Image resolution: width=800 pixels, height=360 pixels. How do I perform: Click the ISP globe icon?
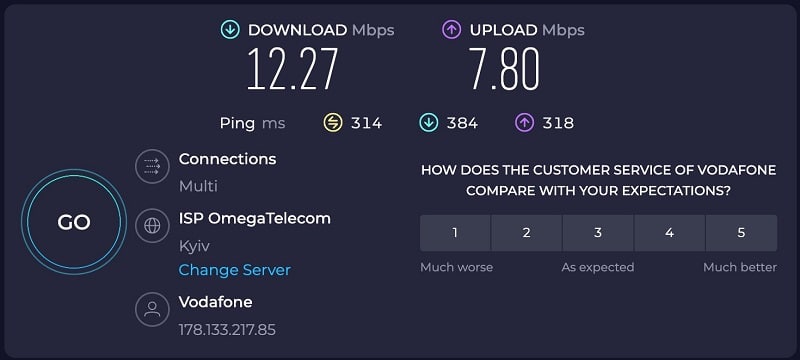click(152, 225)
